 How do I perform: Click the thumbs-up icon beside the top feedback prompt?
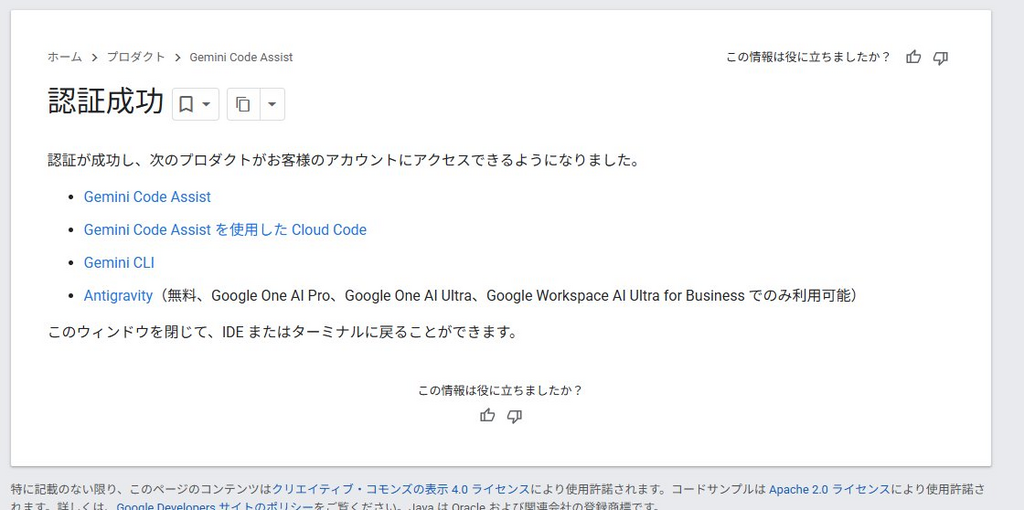tap(914, 57)
